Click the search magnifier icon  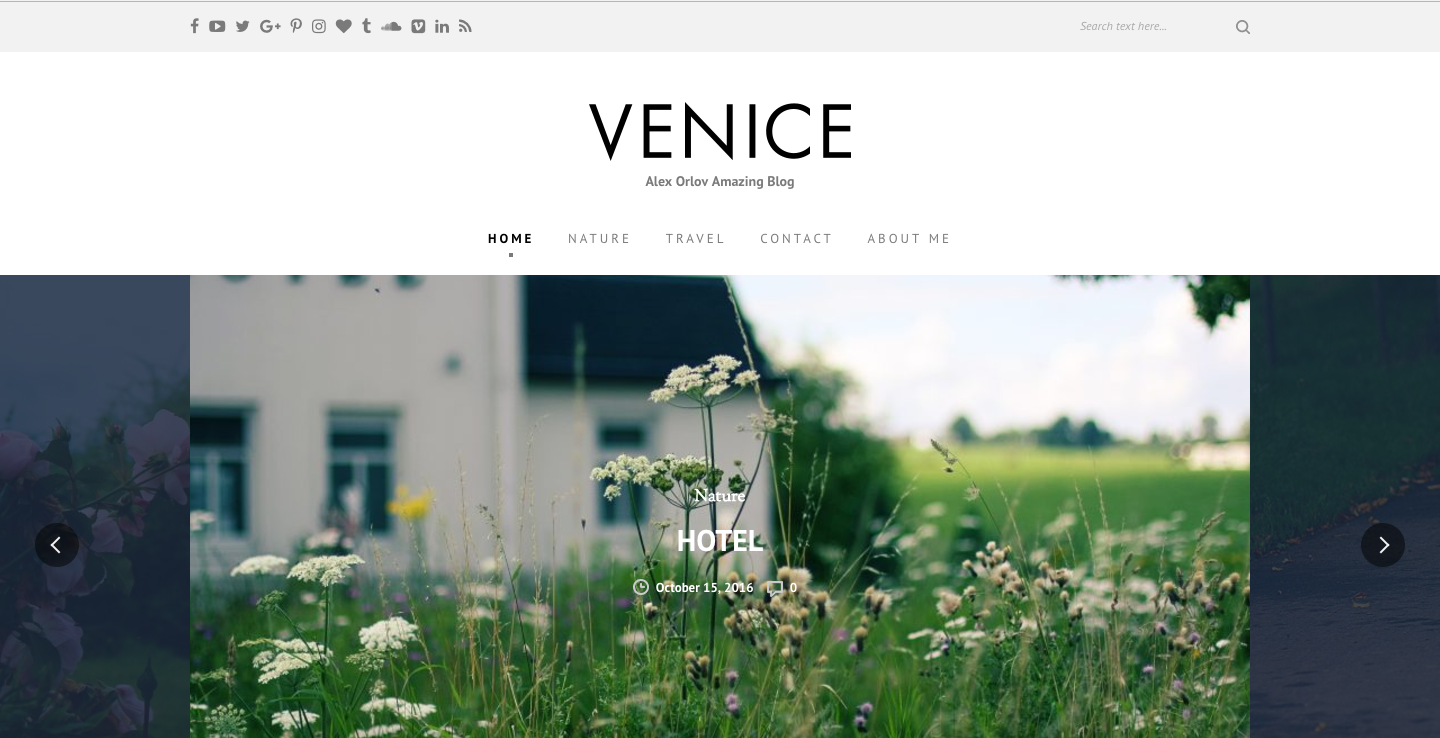[x=1243, y=27]
